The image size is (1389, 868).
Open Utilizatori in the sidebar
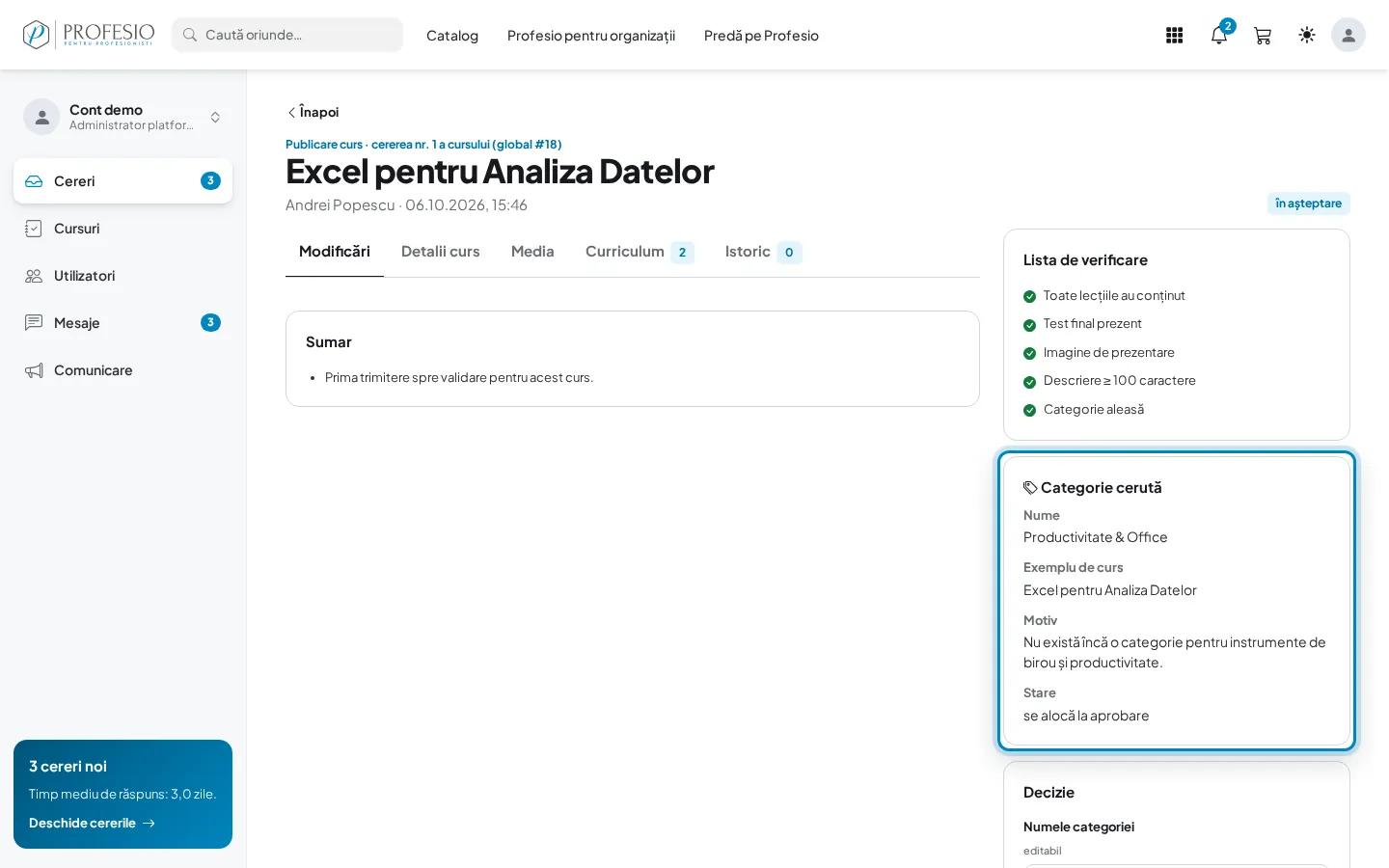[123, 276]
